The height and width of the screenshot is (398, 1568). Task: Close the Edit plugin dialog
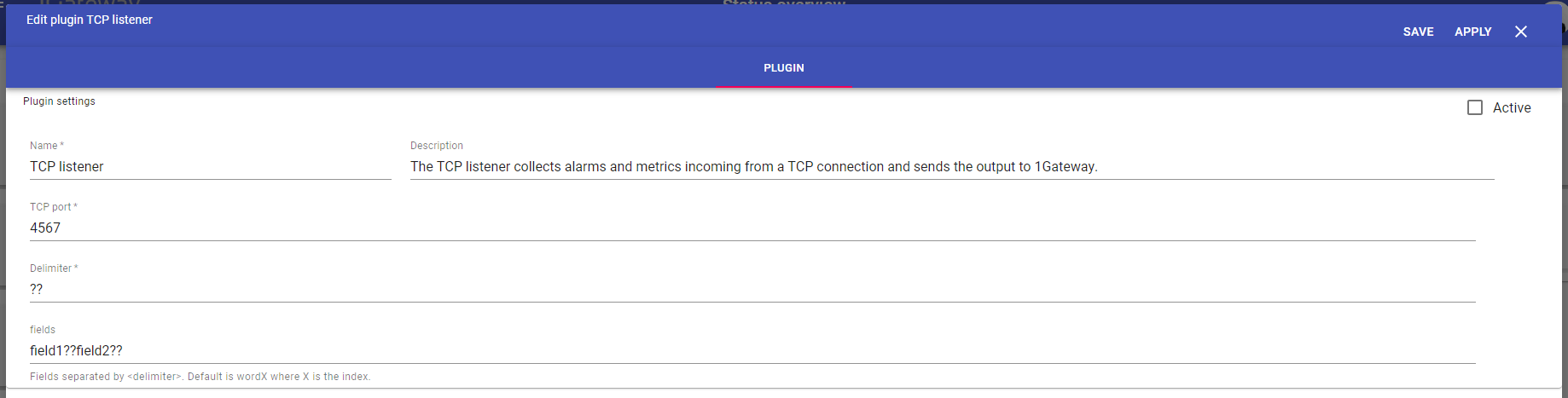(x=1520, y=32)
